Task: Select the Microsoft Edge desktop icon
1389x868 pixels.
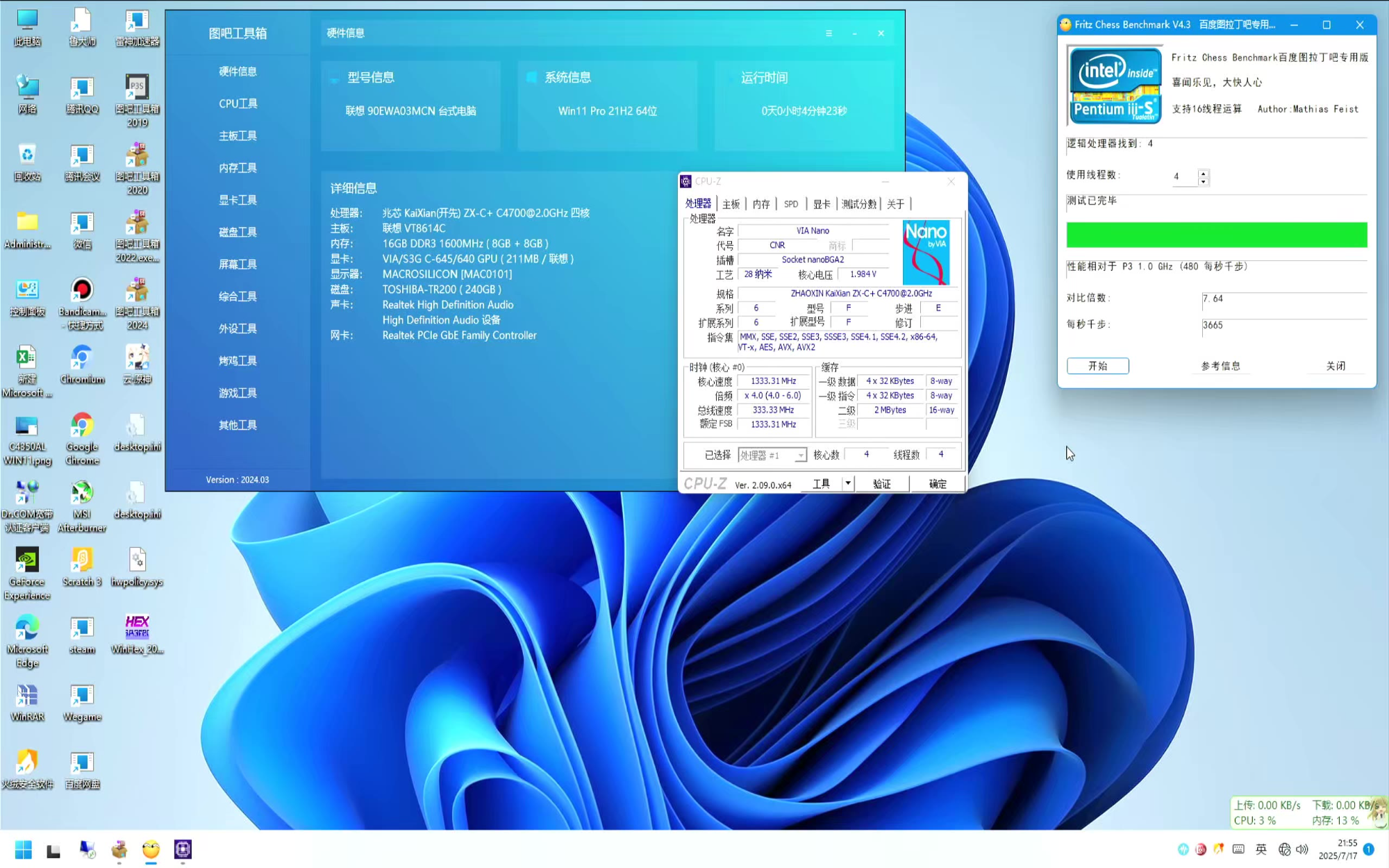Action: coord(27,642)
